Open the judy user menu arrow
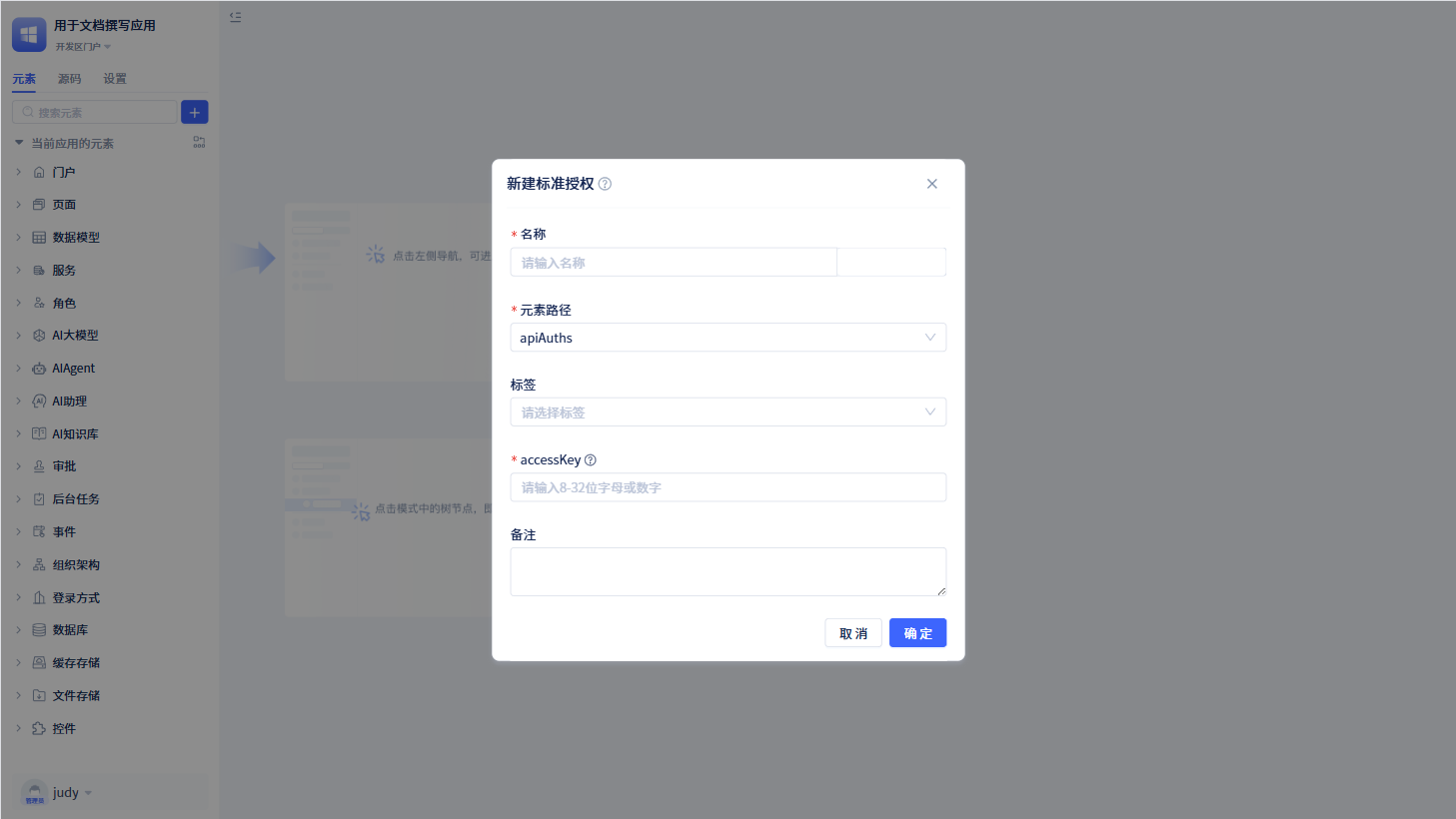Screen dimensions: 1456x819 pyautogui.click(x=89, y=794)
